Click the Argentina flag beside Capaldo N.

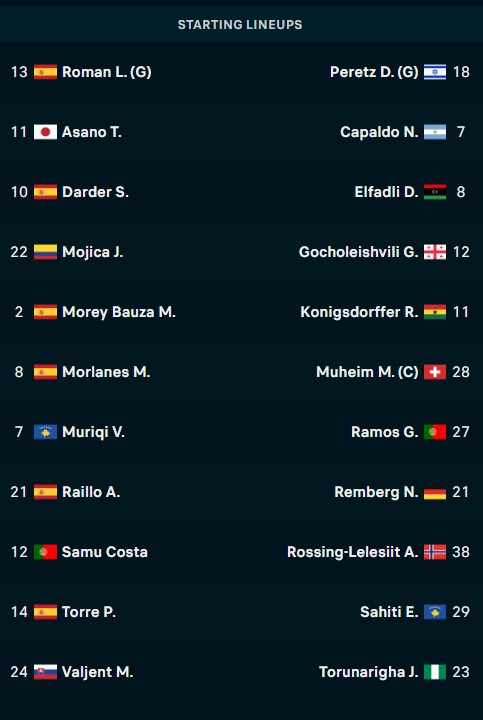click(435, 132)
